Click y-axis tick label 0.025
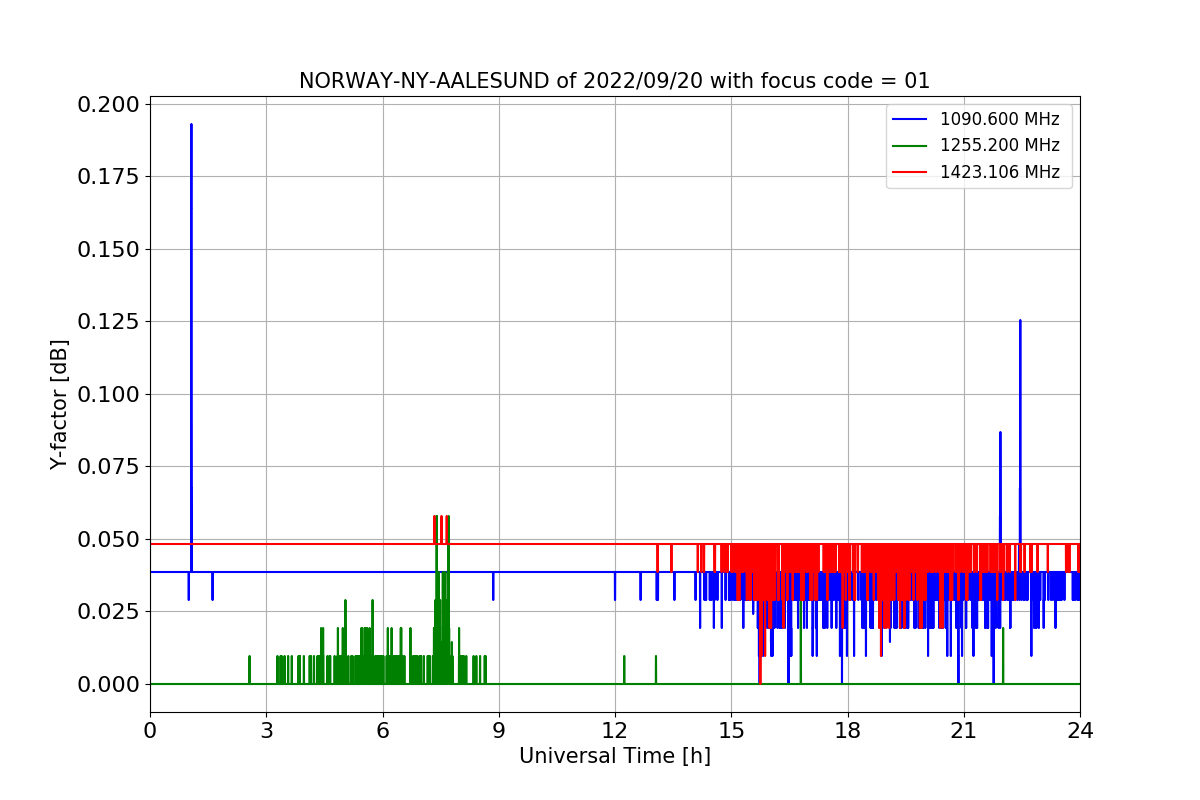The height and width of the screenshot is (800, 1200). [109, 611]
